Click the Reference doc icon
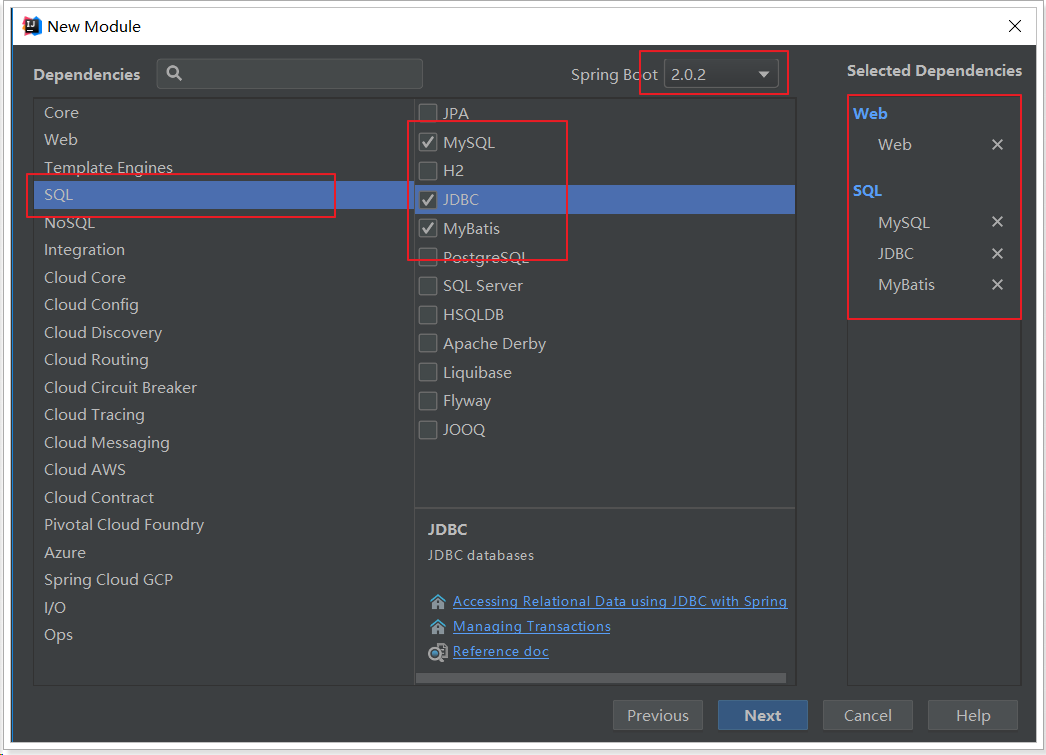The image size is (1046, 755). [437, 652]
